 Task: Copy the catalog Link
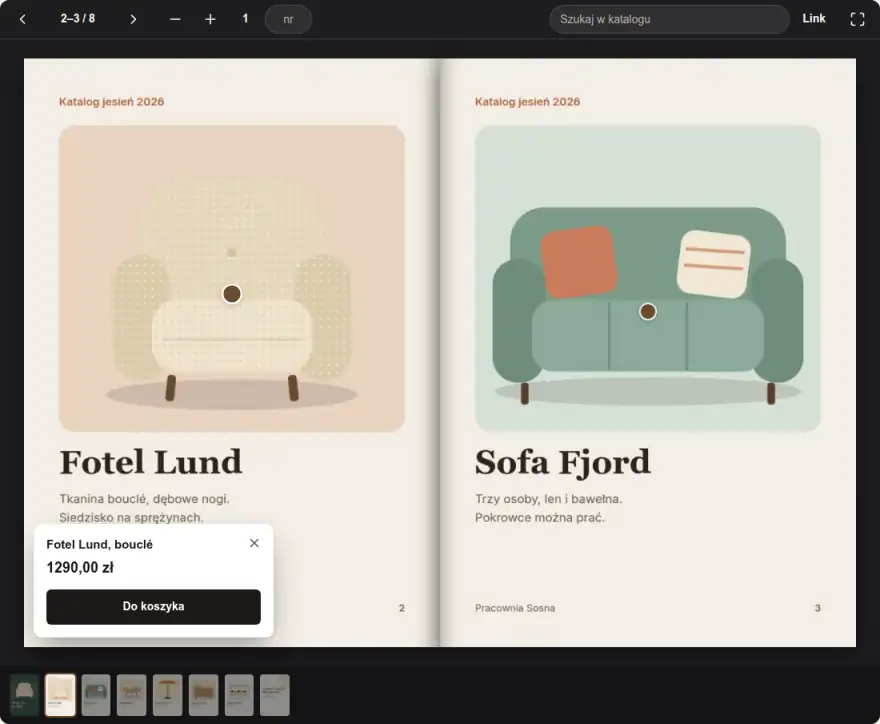(814, 19)
